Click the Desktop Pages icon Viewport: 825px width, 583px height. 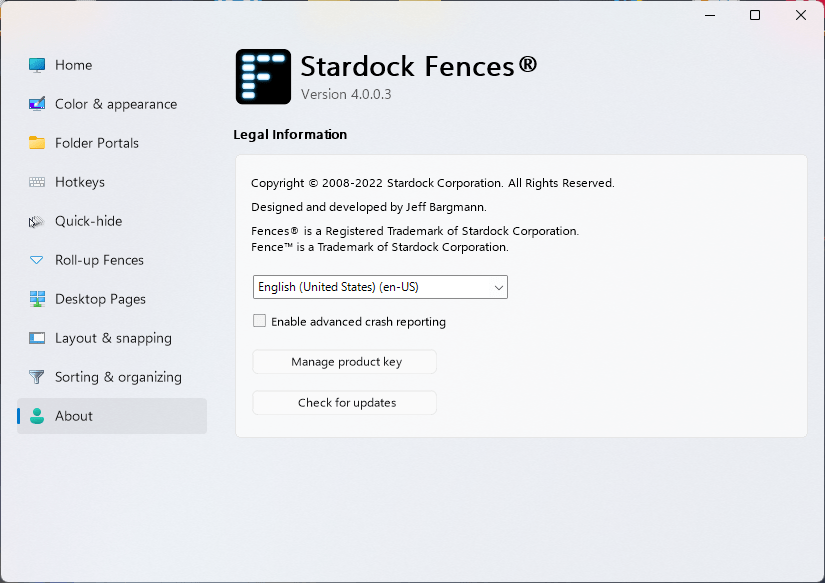pyautogui.click(x=37, y=299)
